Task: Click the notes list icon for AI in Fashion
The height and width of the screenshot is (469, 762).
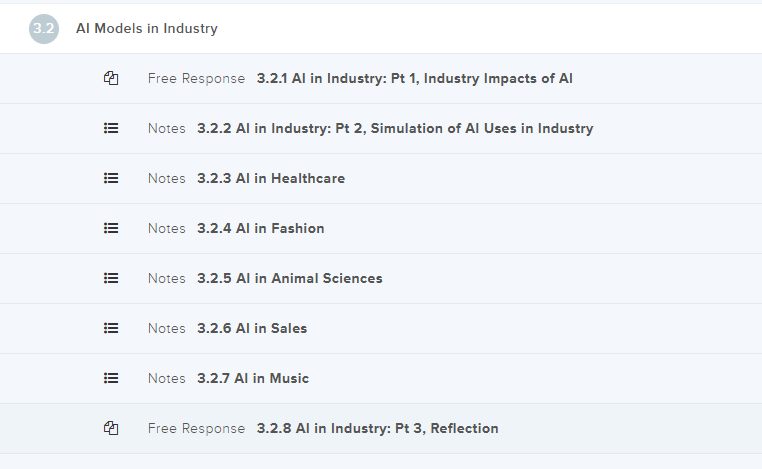Action: (111, 228)
